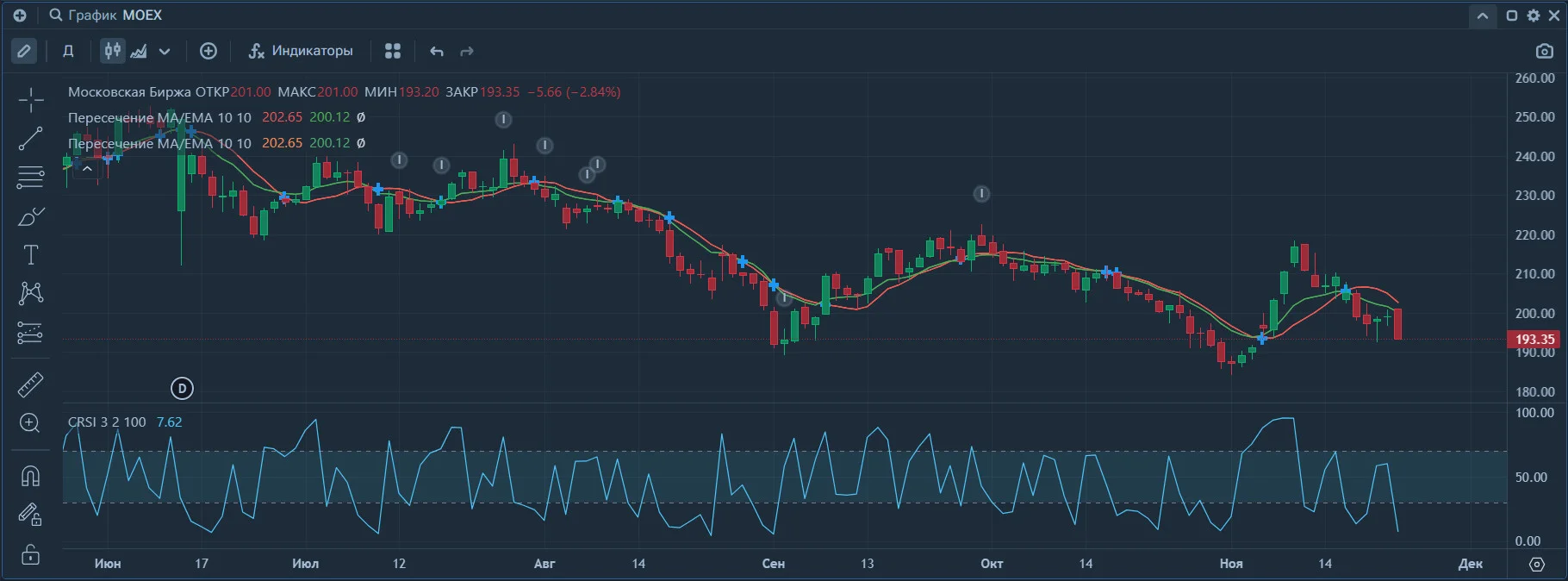Add a new tab with the plus icon
Screen dimensions: 1568x581
[20, 16]
